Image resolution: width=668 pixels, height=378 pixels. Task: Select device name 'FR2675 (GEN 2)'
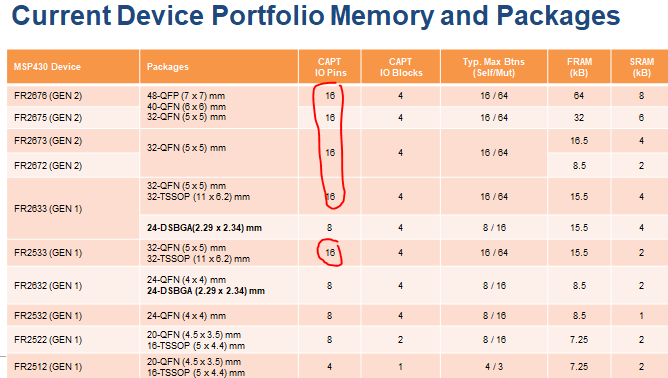(48, 118)
